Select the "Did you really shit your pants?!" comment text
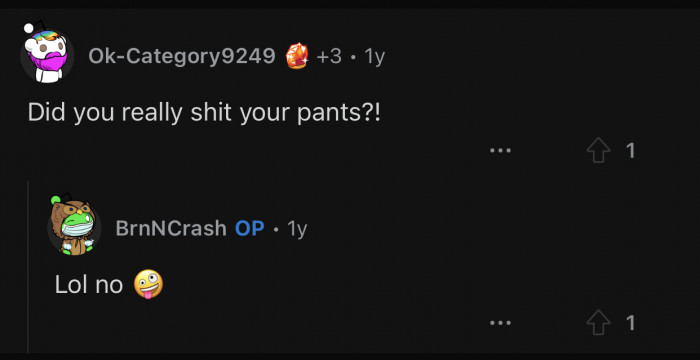The height and width of the screenshot is (360, 700). click(204, 113)
